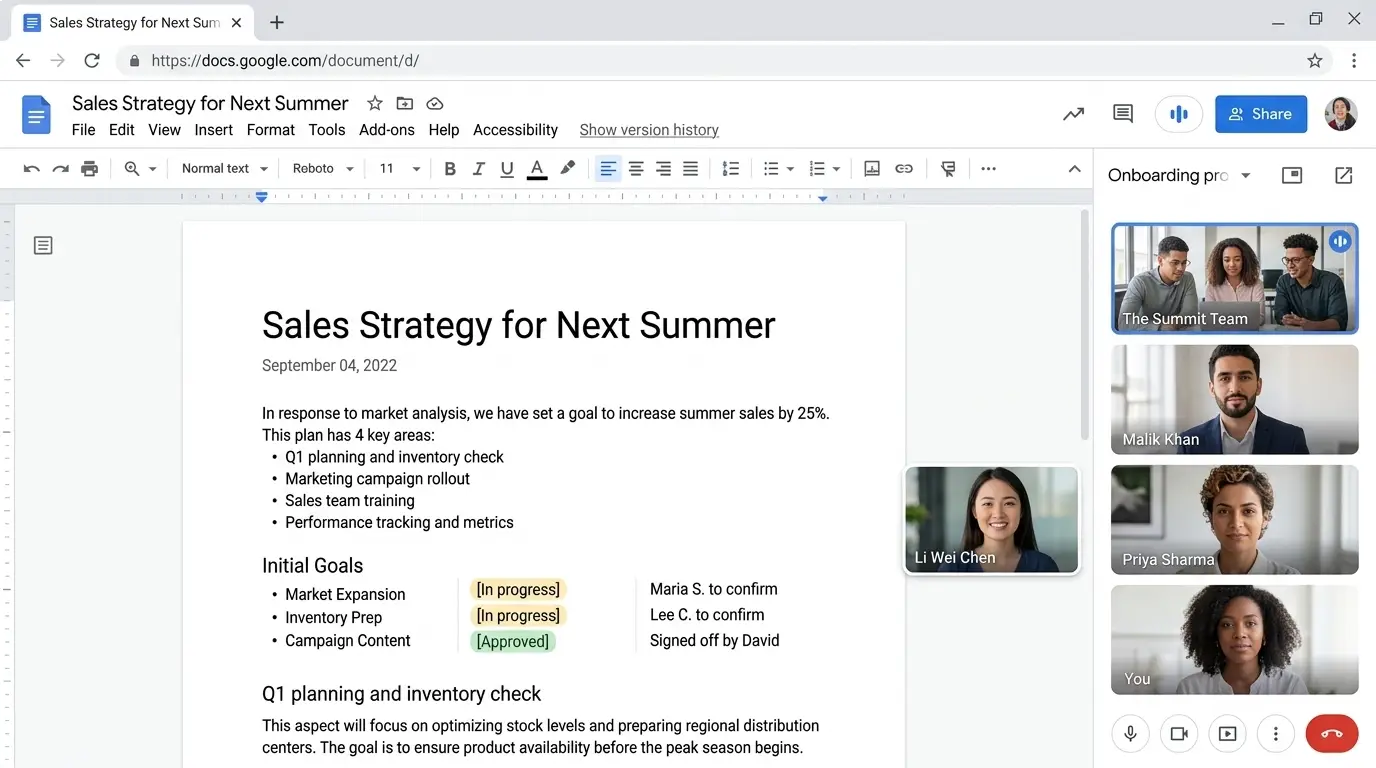The width and height of the screenshot is (1376, 768).
Task: Present screen in the meeting
Action: click(1227, 734)
